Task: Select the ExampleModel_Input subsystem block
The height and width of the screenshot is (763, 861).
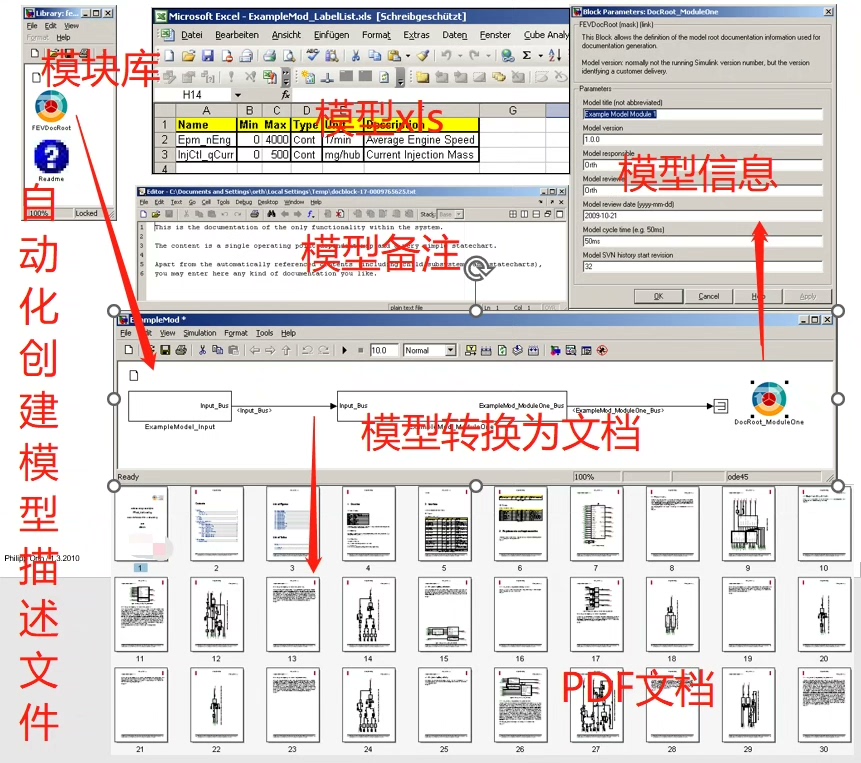Action: tap(180, 406)
